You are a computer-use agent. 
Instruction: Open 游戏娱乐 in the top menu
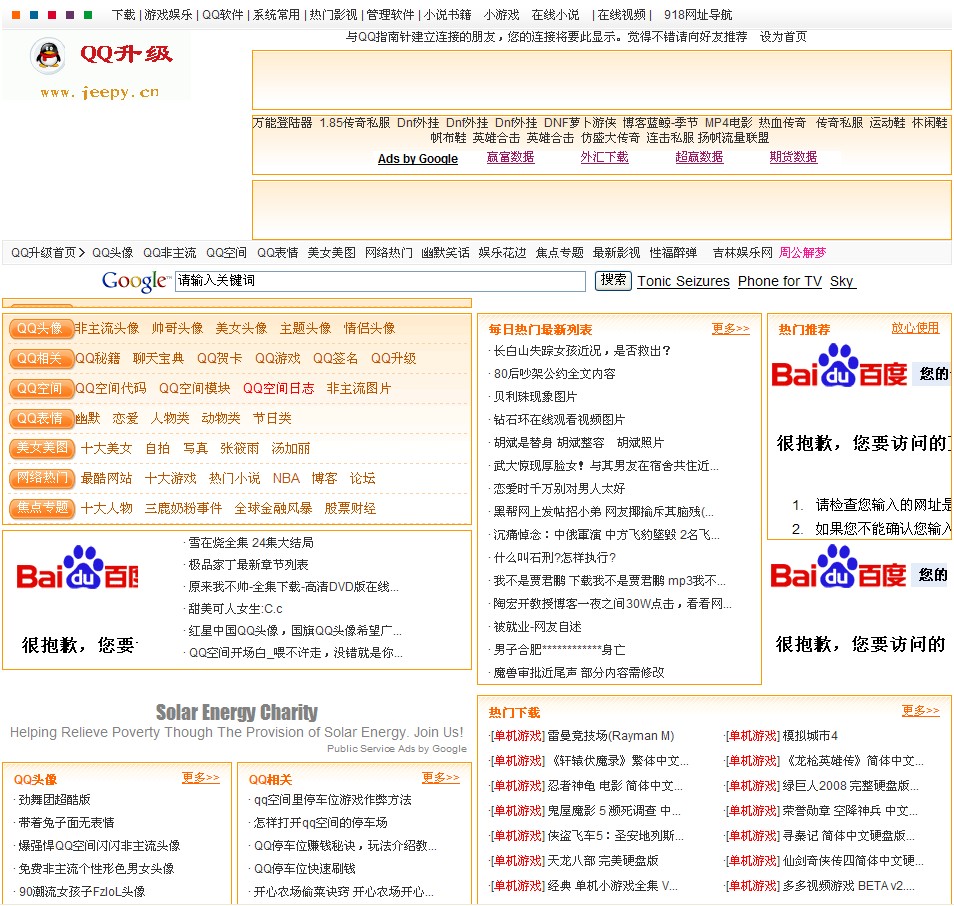point(168,15)
